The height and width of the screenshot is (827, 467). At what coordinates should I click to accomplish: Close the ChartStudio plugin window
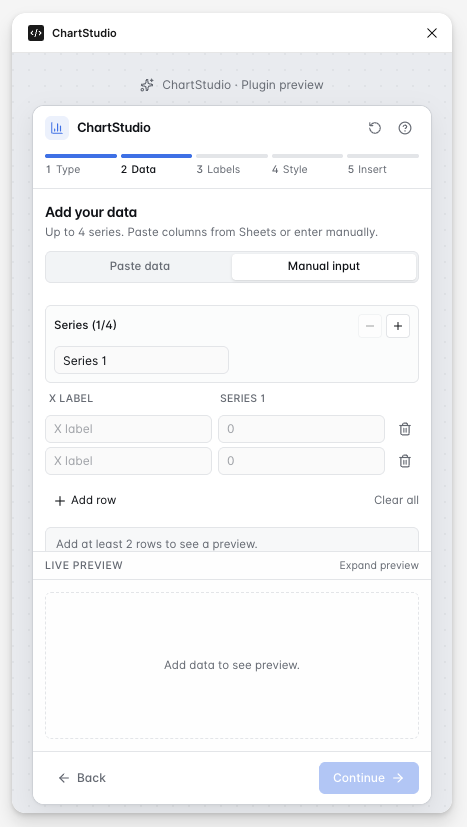click(432, 33)
